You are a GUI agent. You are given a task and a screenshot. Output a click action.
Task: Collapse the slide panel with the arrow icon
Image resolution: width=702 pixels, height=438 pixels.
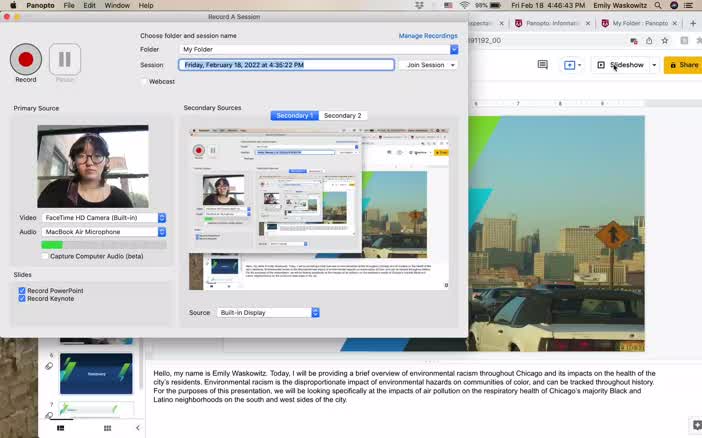(137, 428)
